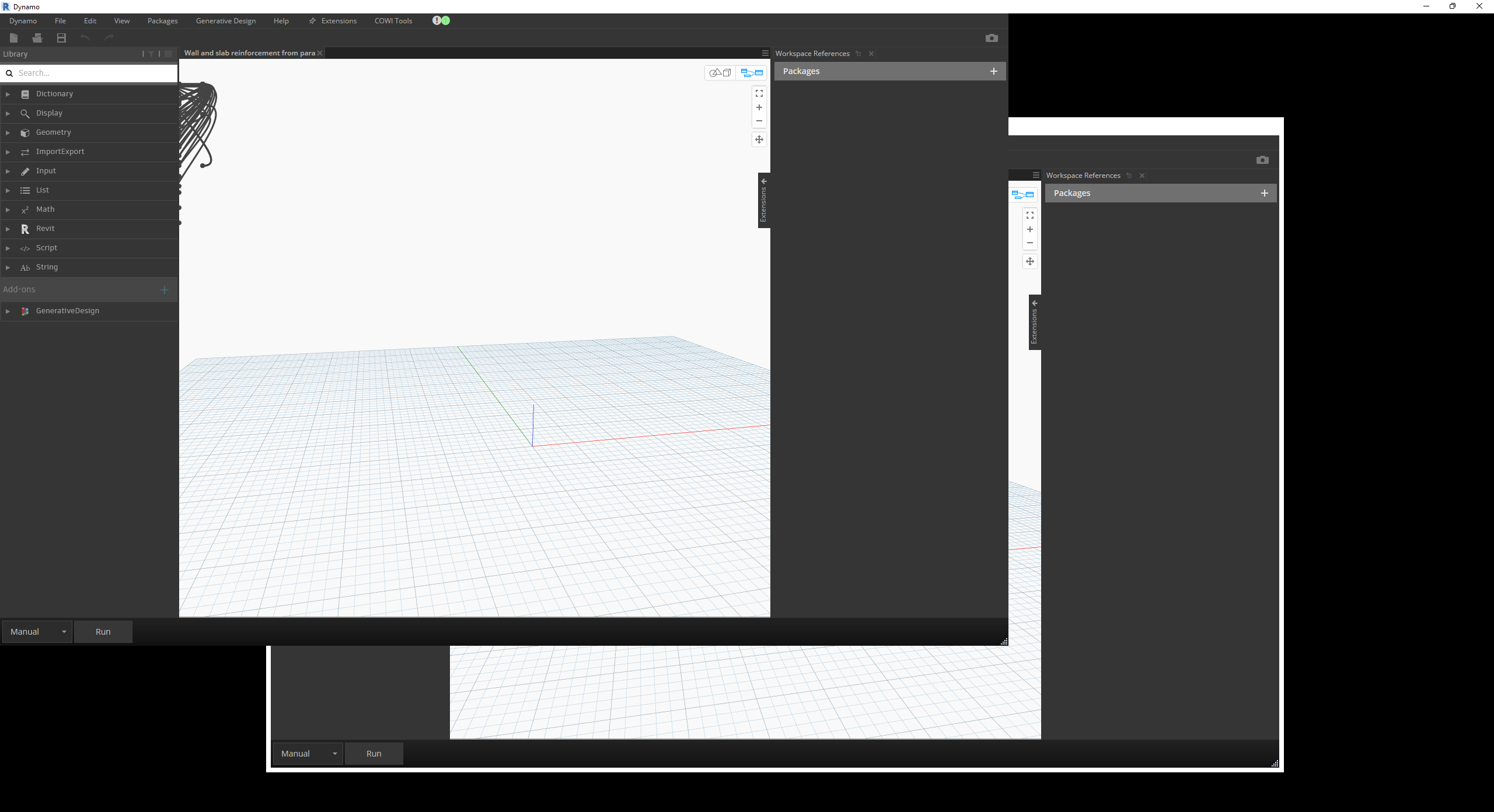This screenshot has width=1494, height=812.
Task: Open the Extensions menu
Action: point(339,21)
